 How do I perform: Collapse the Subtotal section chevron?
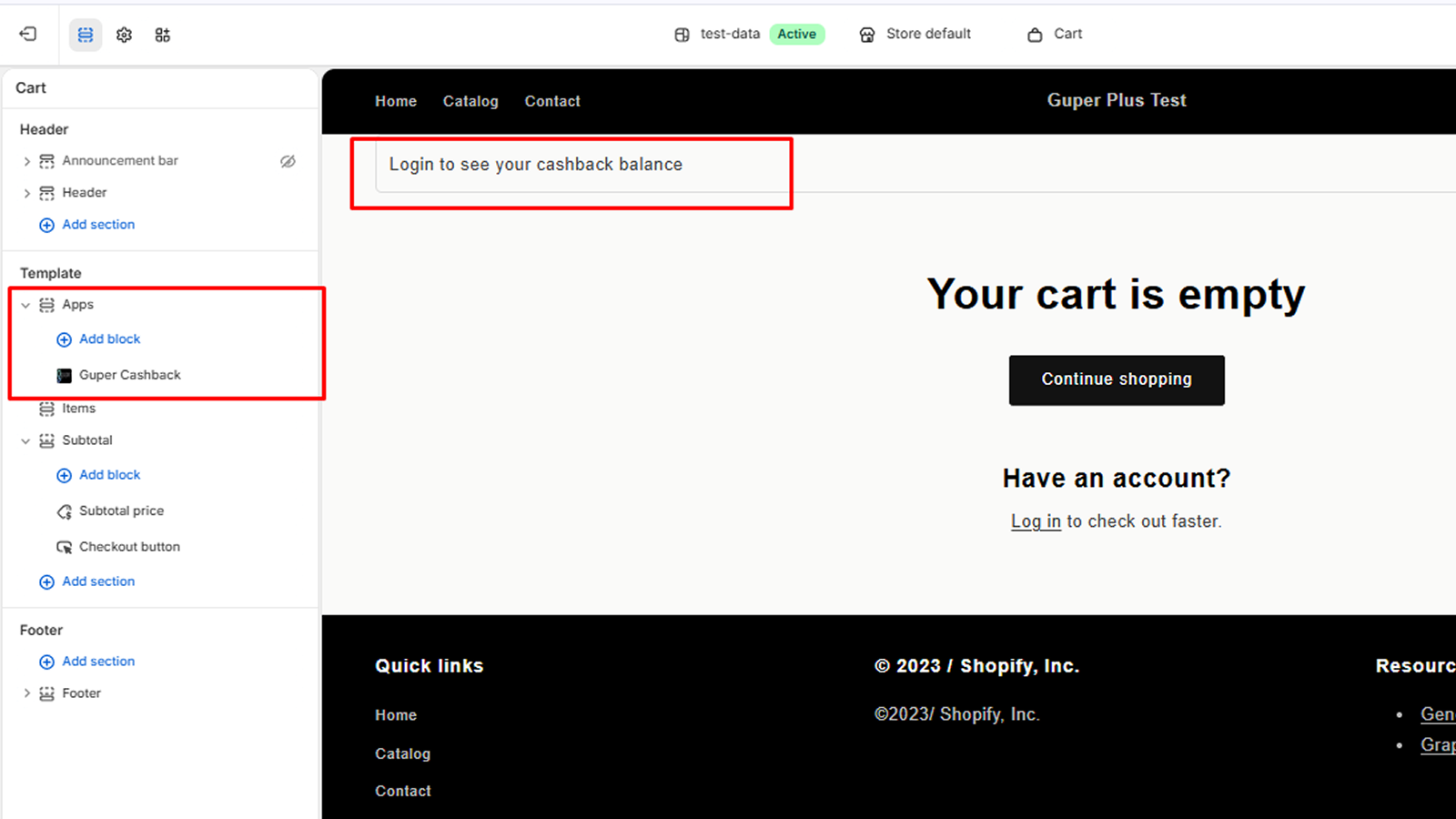(25, 440)
